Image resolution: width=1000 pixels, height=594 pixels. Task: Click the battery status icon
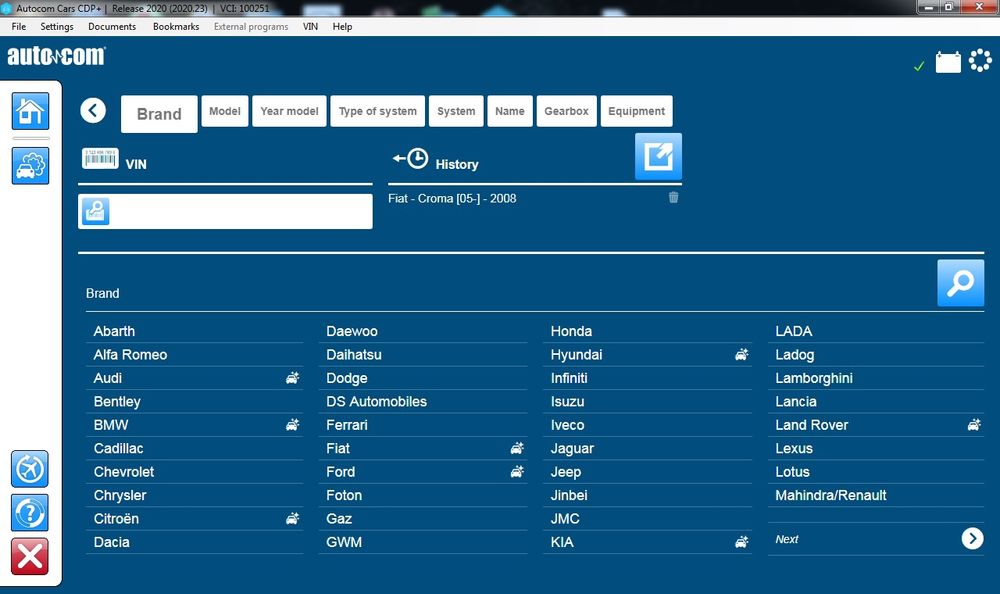[948, 62]
